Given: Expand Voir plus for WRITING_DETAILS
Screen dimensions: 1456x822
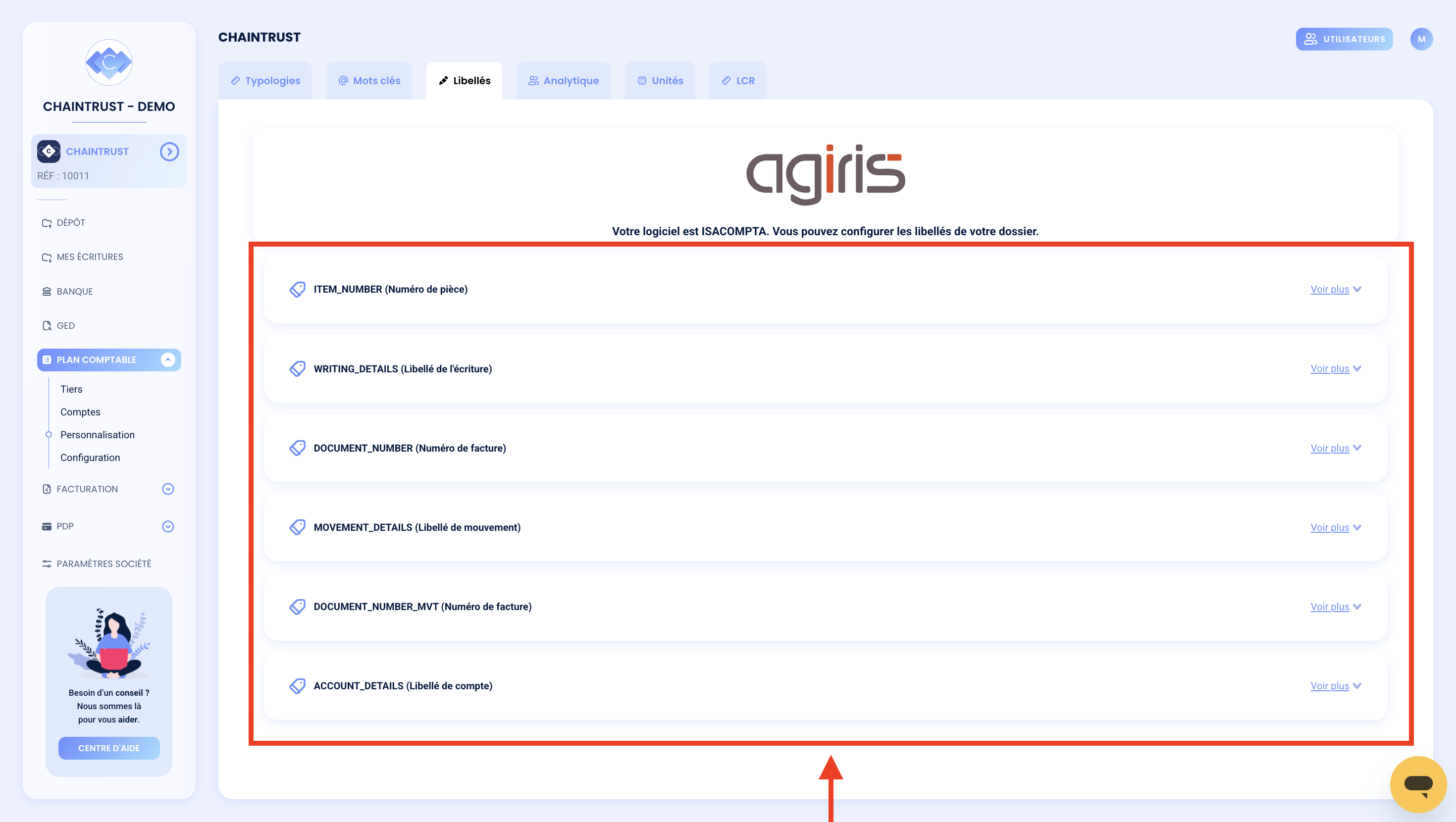Looking at the screenshot, I should pyautogui.click(x=1336, y=368).
